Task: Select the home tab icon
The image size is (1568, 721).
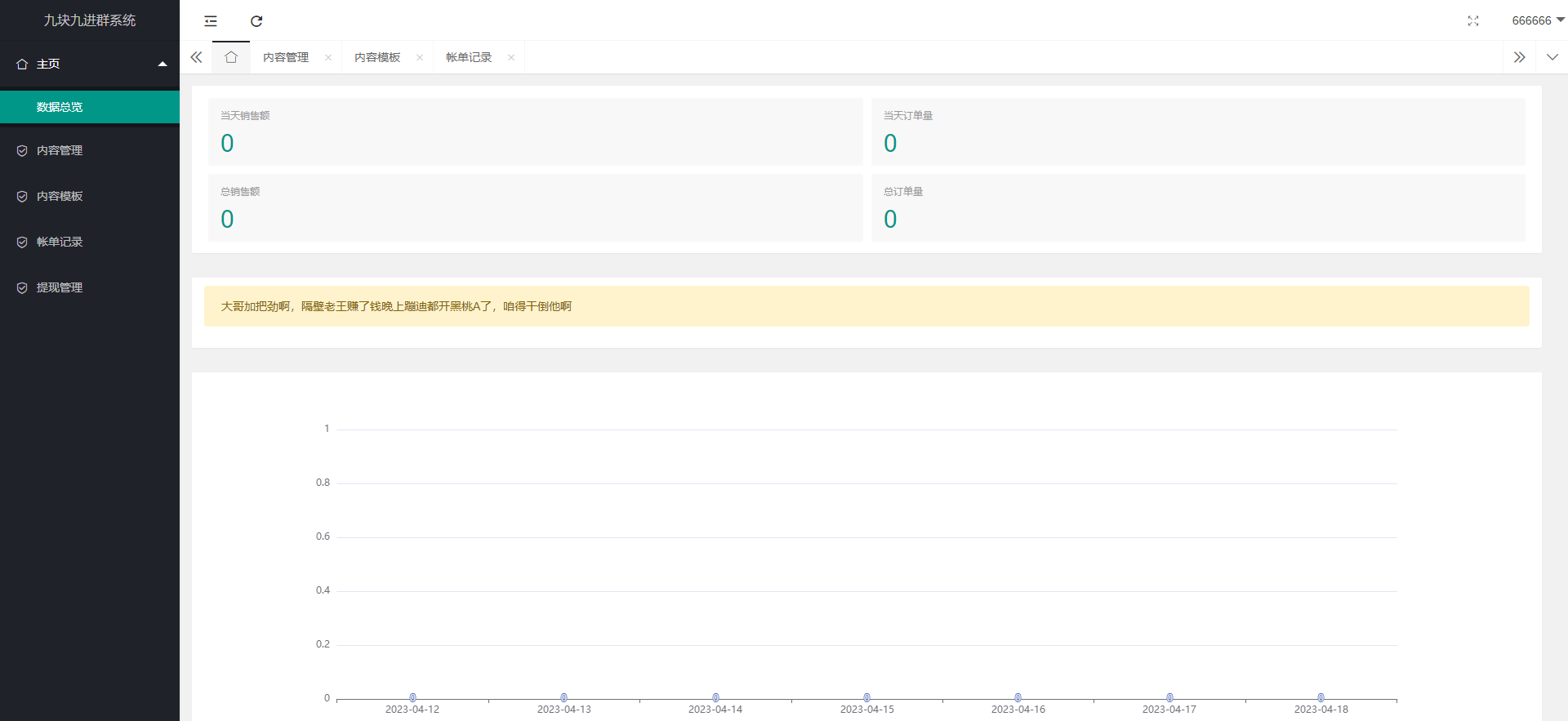Action: [x=231, y=57]
